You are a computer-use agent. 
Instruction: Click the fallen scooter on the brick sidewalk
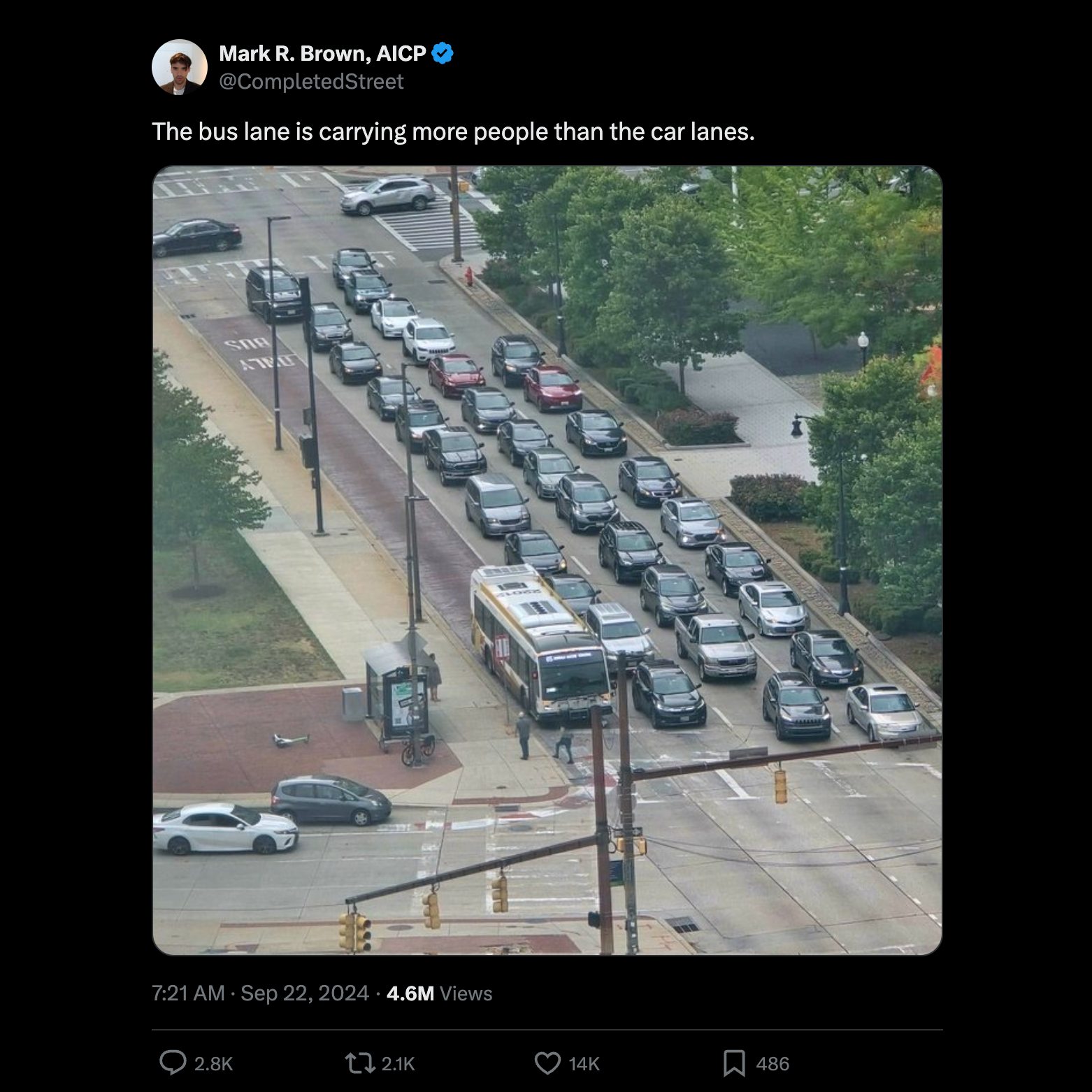(290, 740)
